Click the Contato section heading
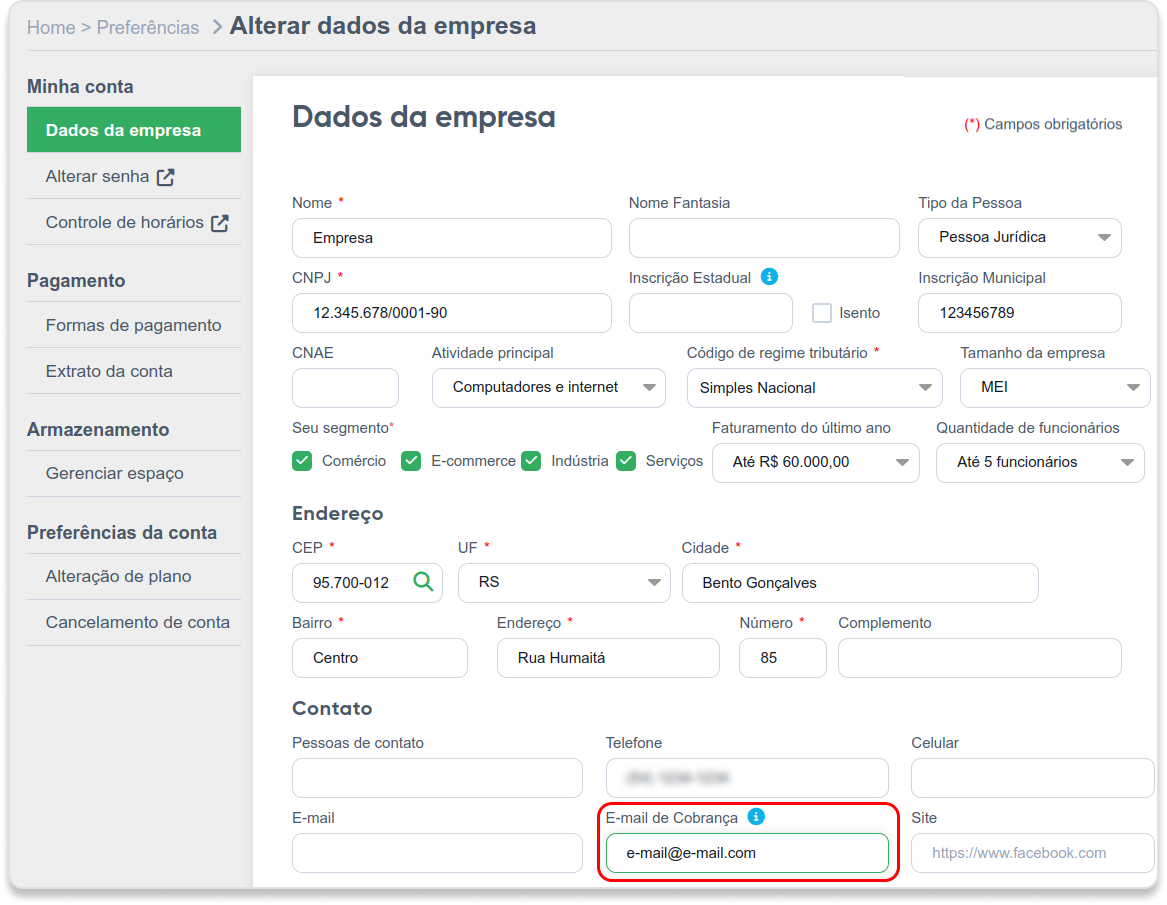Screen dimensions: 1167x905 pos(332,708)
